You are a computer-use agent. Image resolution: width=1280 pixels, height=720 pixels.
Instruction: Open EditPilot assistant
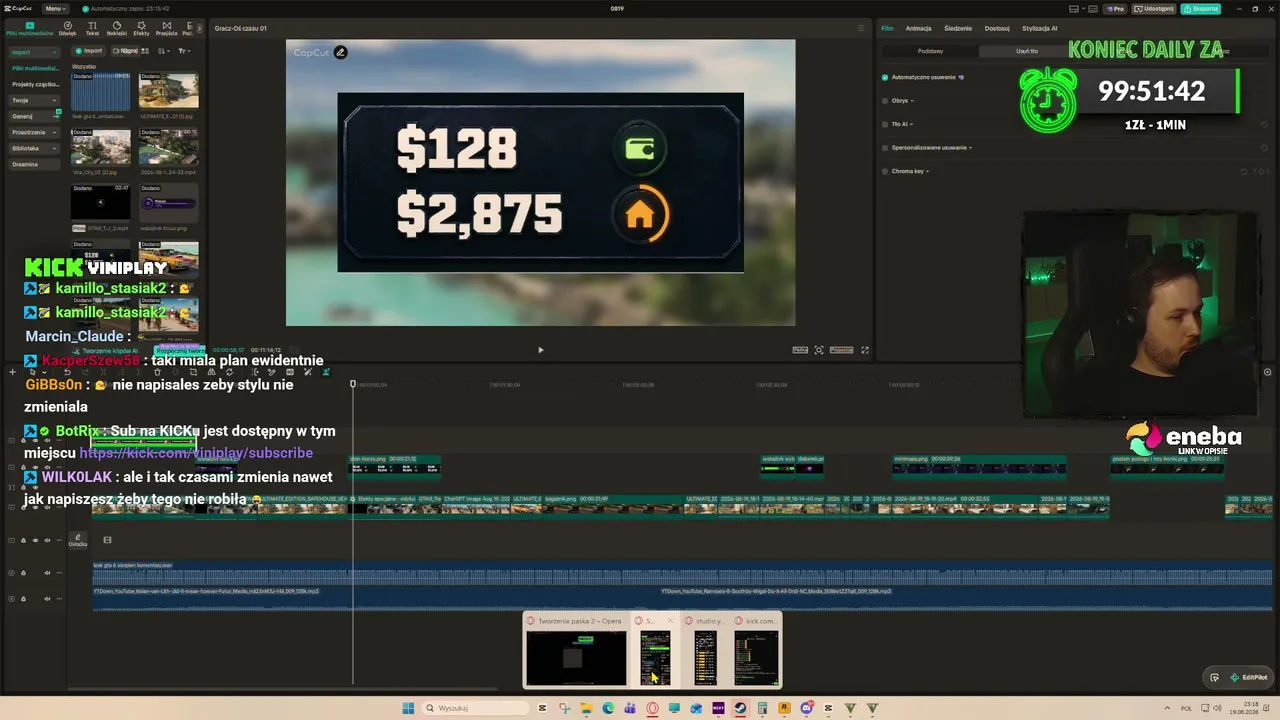[x=1249, y=677]
